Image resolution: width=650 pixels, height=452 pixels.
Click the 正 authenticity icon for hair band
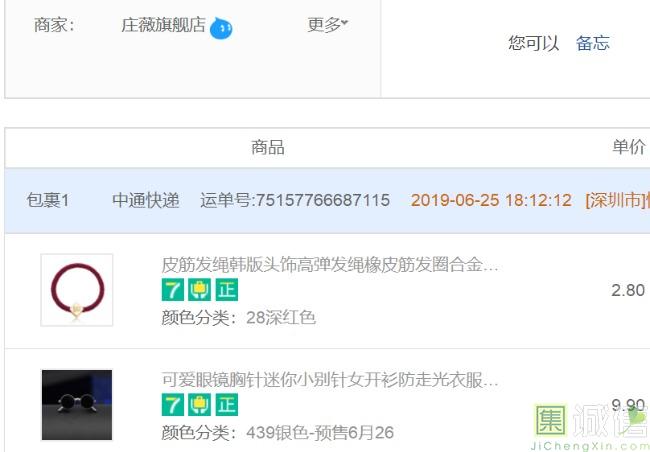point(227,289)
